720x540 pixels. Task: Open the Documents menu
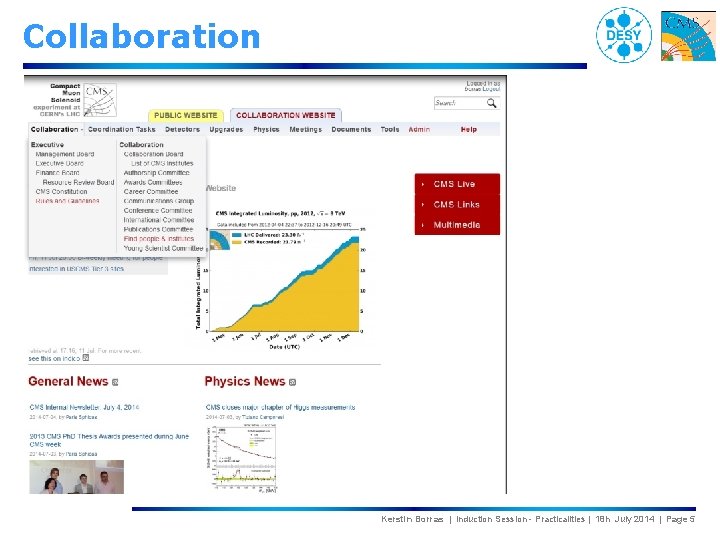pyautogui.click(x=351, y=129)
